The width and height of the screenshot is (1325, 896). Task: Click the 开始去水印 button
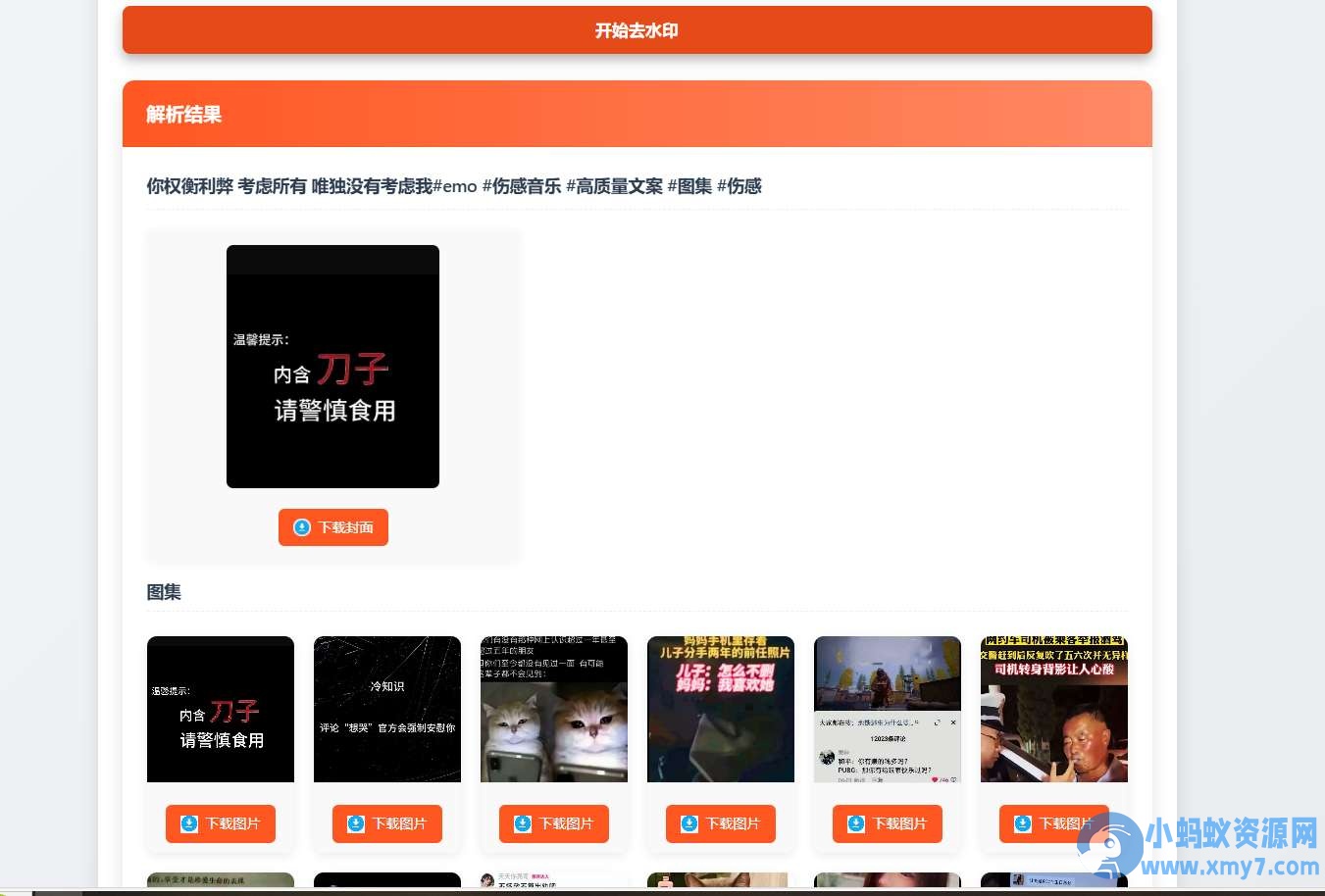[x=637, y=30]
